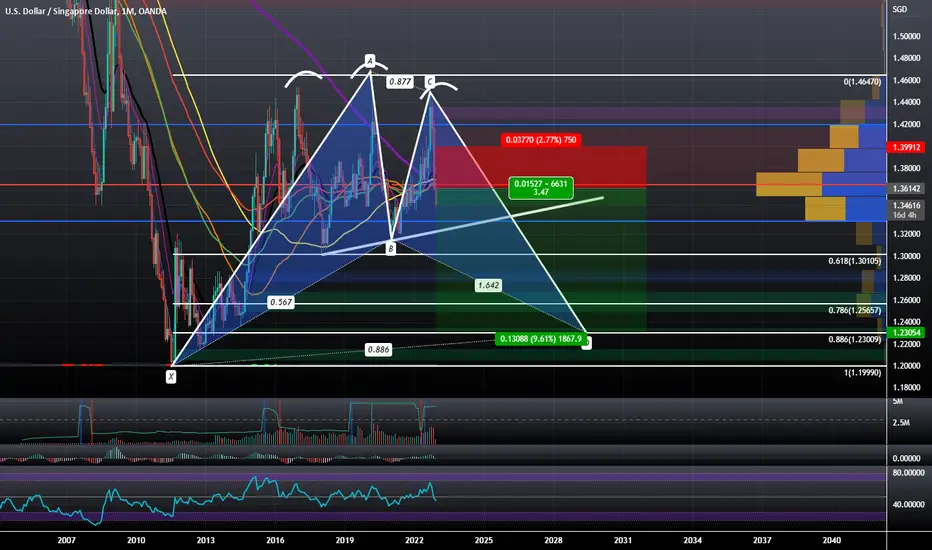
Task: Click the current price tag 1.34616
Action: (906, 209)
